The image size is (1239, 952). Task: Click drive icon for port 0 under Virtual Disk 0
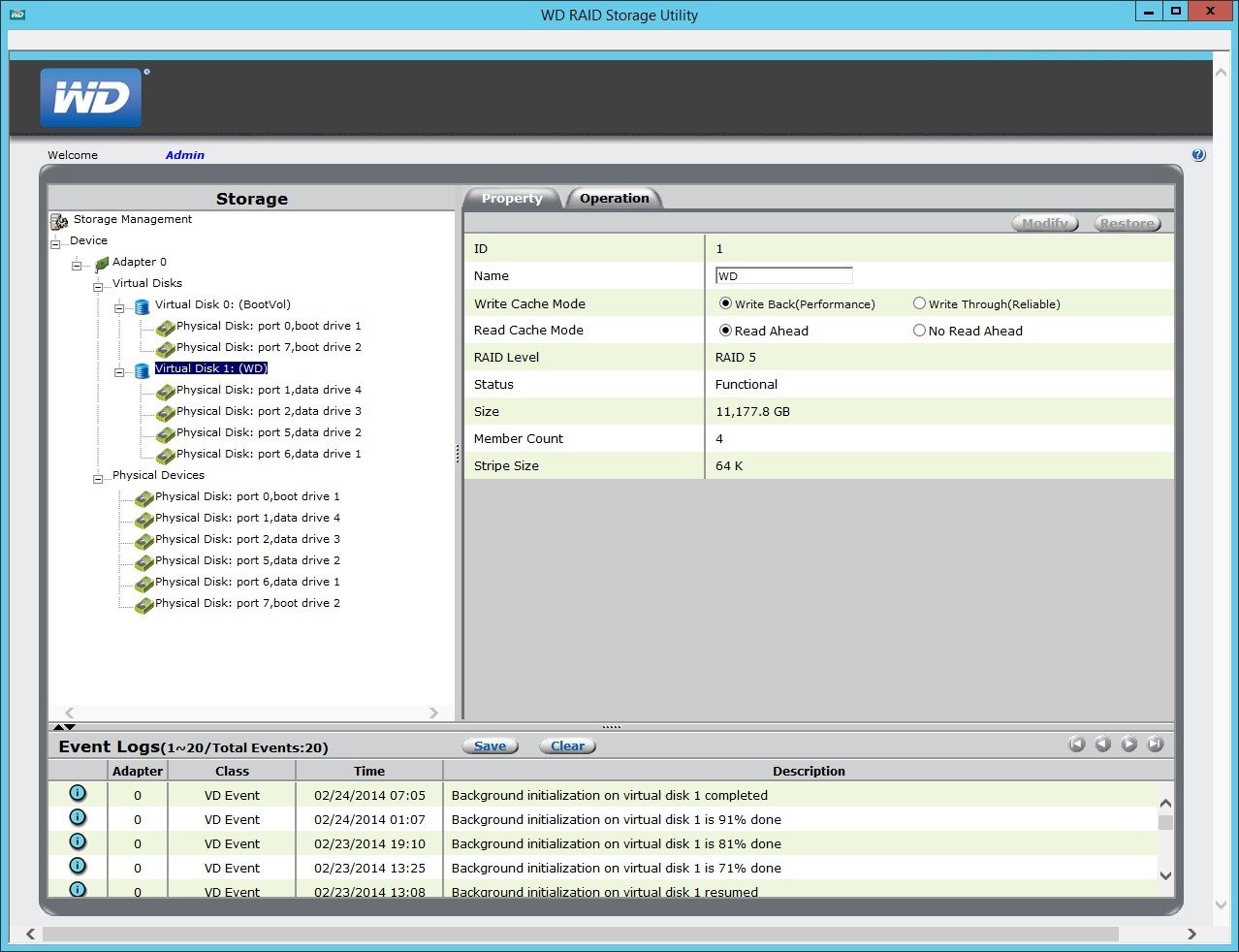tap(165, 329)
